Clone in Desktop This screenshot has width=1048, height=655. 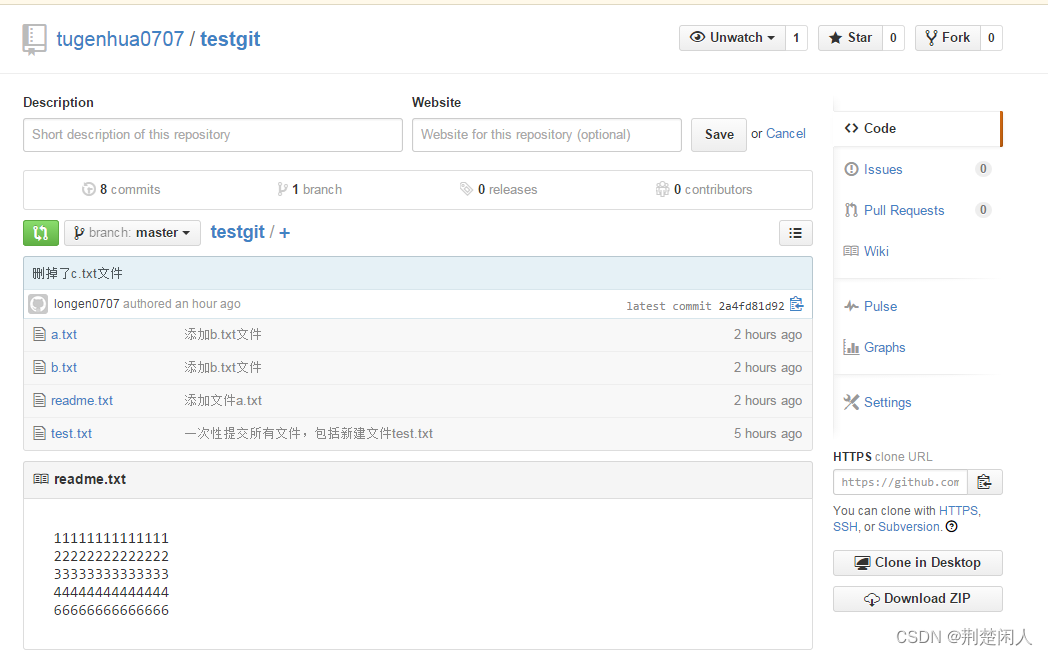click(x=917, y=563)
